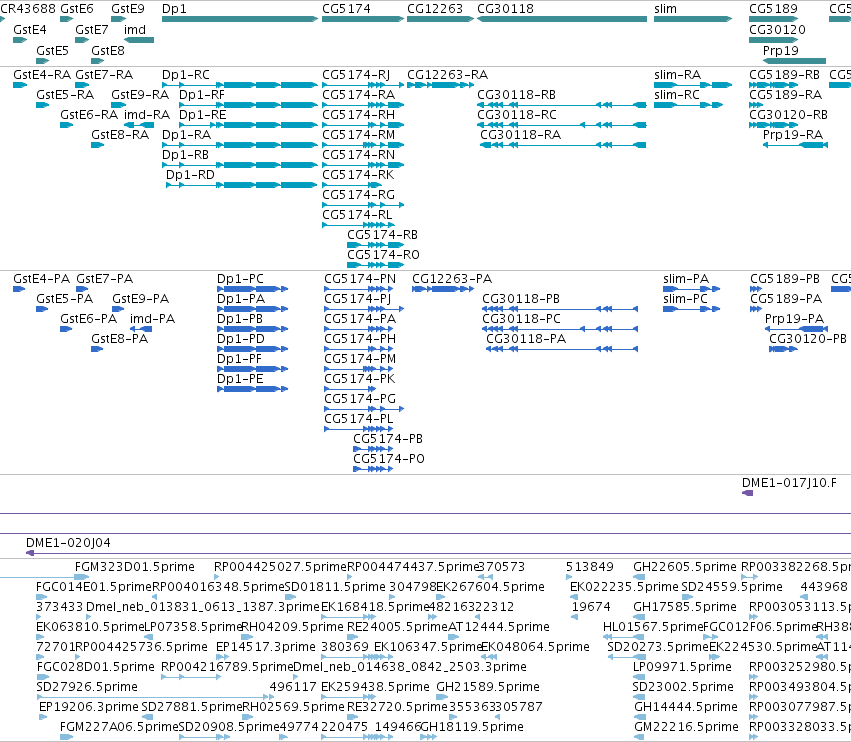Select transcript GstE8-RA label

[x=120, y=135]
